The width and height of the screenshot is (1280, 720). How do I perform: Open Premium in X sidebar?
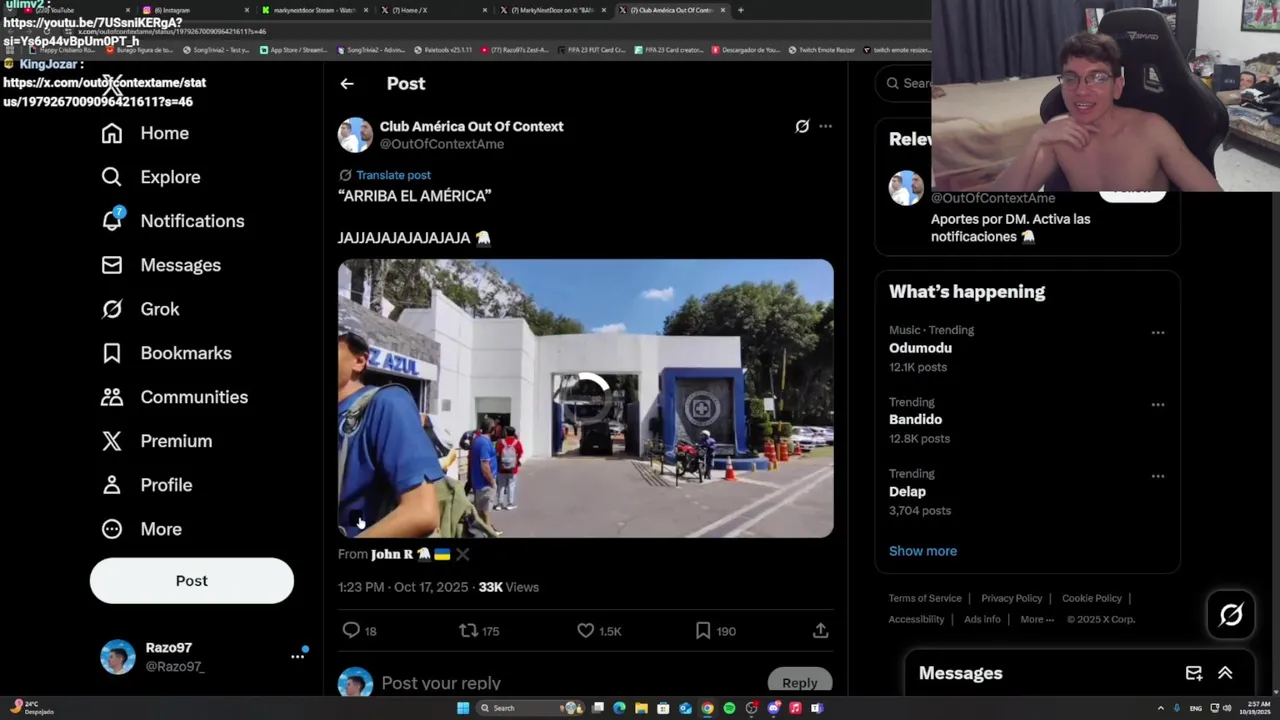click(157, 441)
